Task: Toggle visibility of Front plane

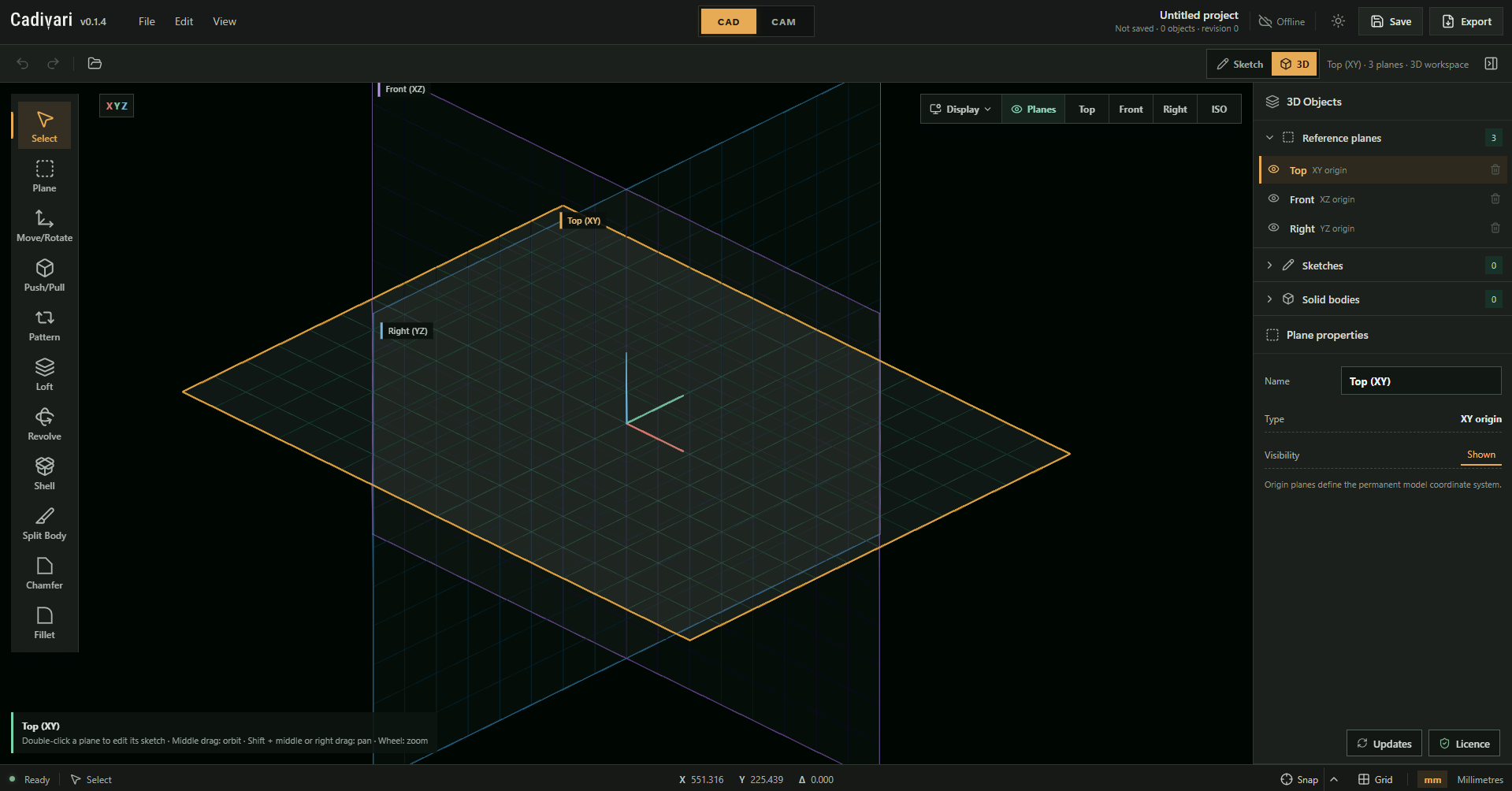Action: [x=1273, y=199]
